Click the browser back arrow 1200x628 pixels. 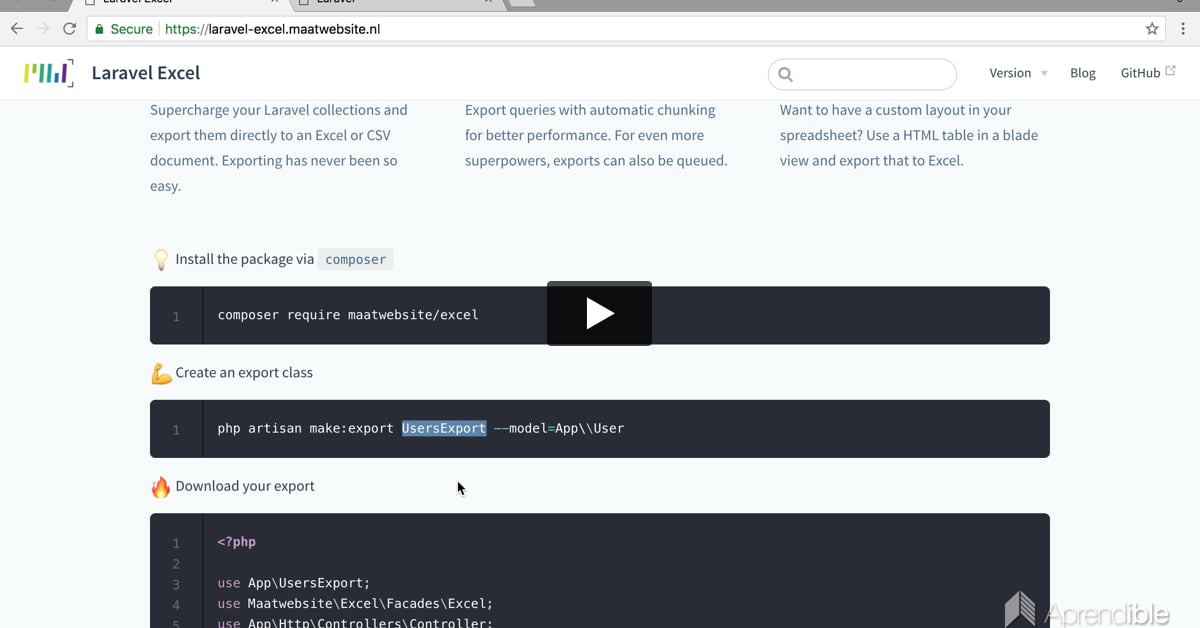pos(17,29)
